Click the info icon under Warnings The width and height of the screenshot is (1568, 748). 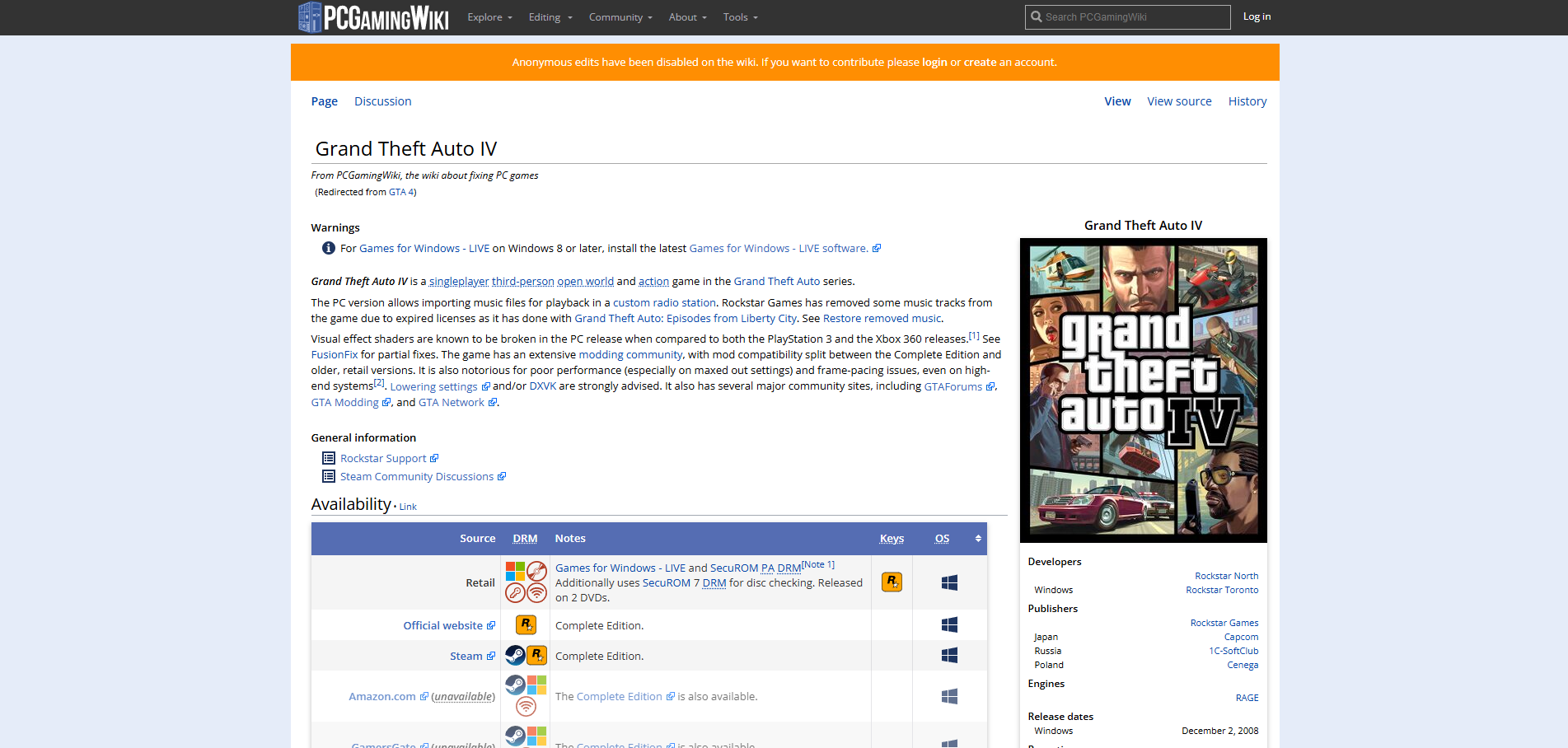click(x=329, y=248)
